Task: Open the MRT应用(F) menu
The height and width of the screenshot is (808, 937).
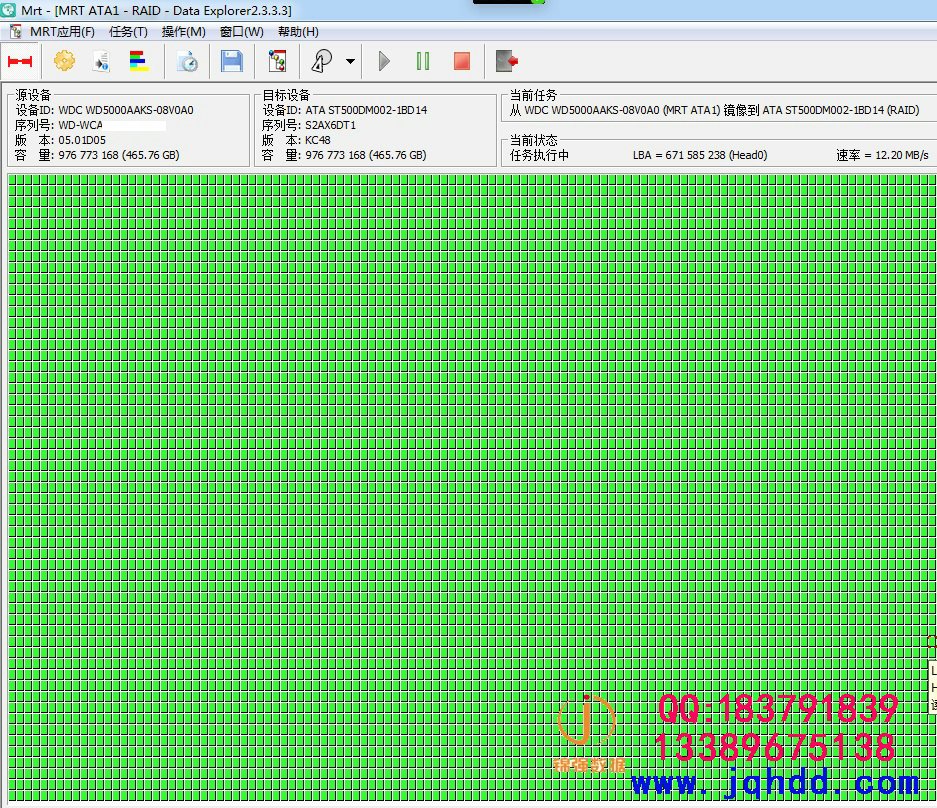Action: click(x=62, y=32)
